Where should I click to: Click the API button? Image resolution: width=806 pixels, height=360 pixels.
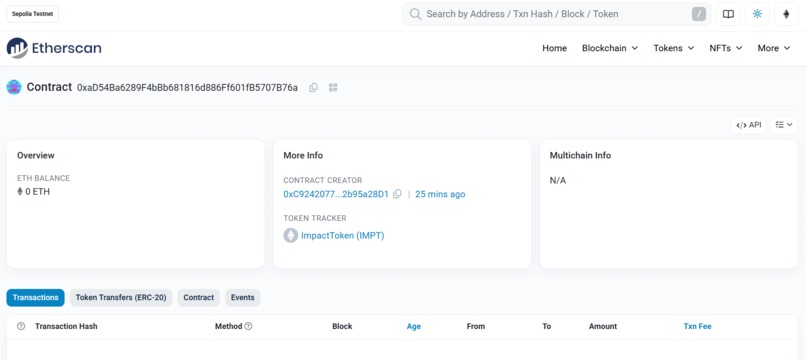748,125
